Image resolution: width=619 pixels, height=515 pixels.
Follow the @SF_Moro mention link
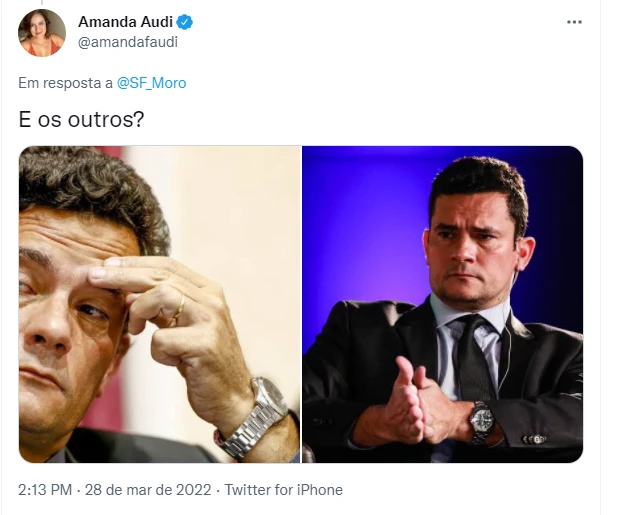(152, 83)
